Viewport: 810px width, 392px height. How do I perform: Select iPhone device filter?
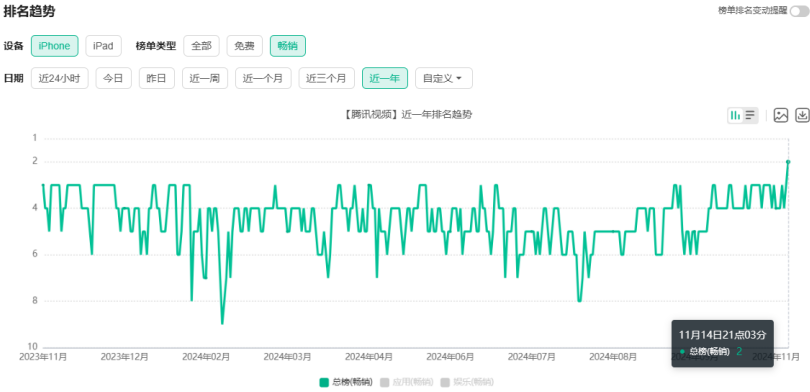pyautogui.click(x=54, y=46)
